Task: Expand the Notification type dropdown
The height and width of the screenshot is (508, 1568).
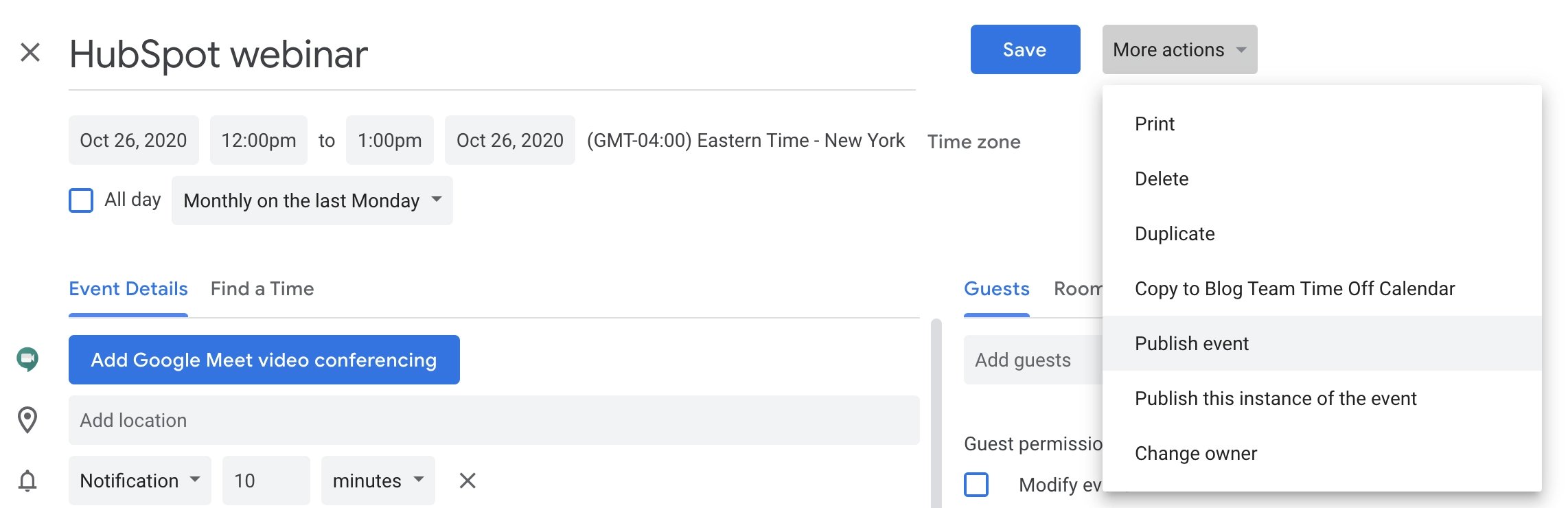Action: pyautogui.click(x=139, y=481)
